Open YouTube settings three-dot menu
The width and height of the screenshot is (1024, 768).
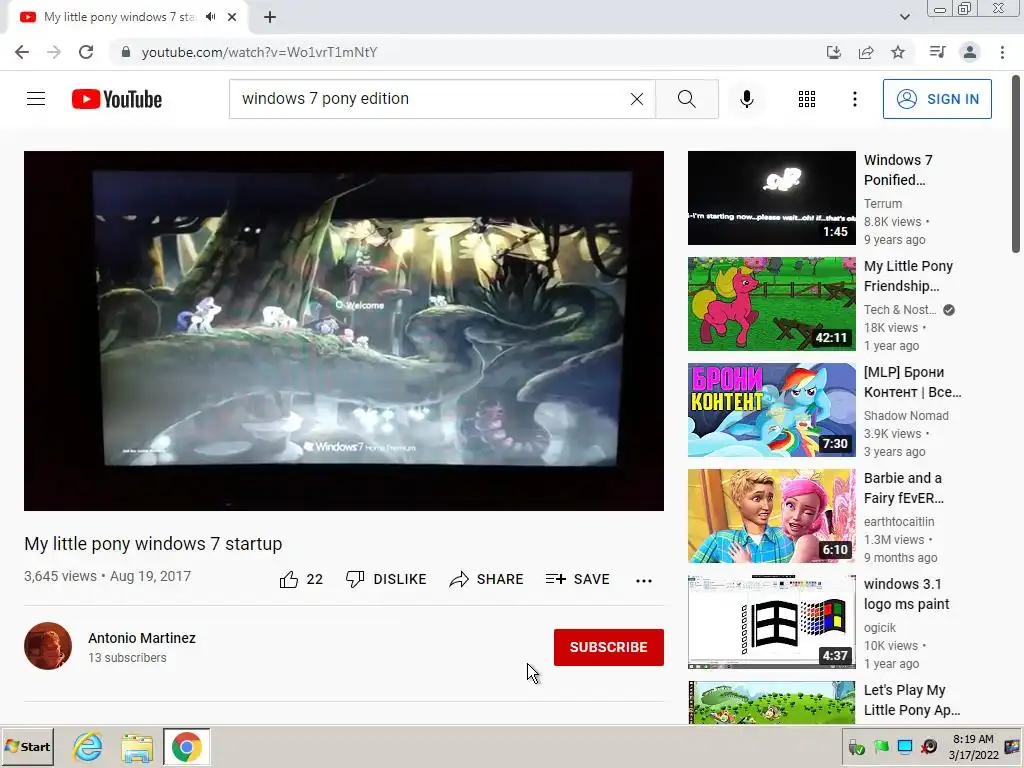(x=854, y=99)
